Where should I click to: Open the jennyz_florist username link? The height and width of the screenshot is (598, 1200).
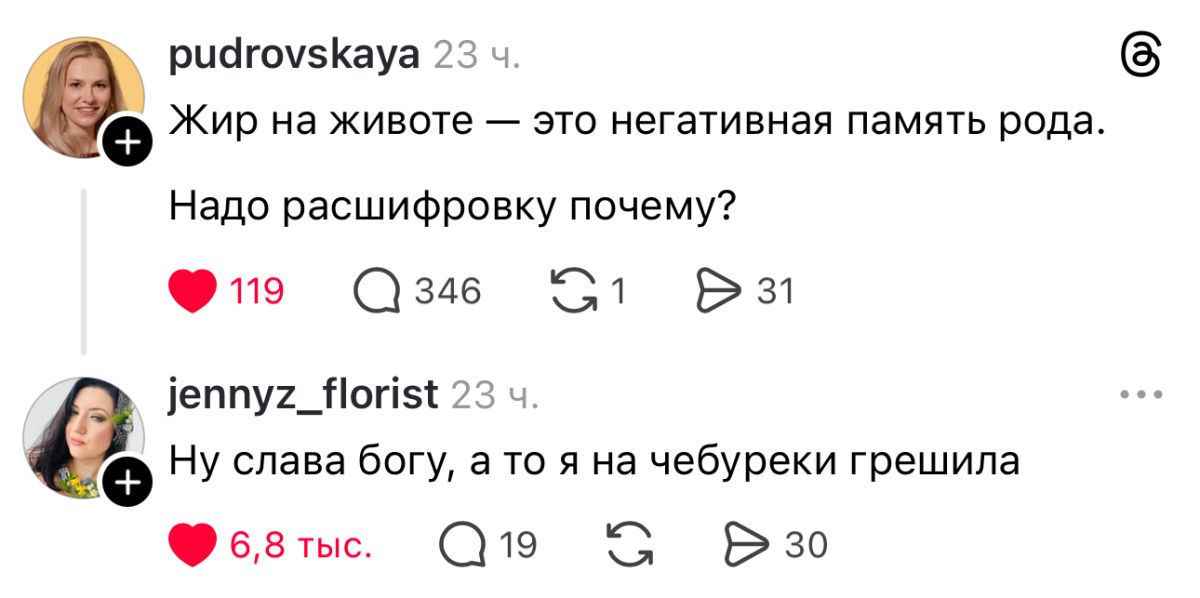(x=304, y=395)
